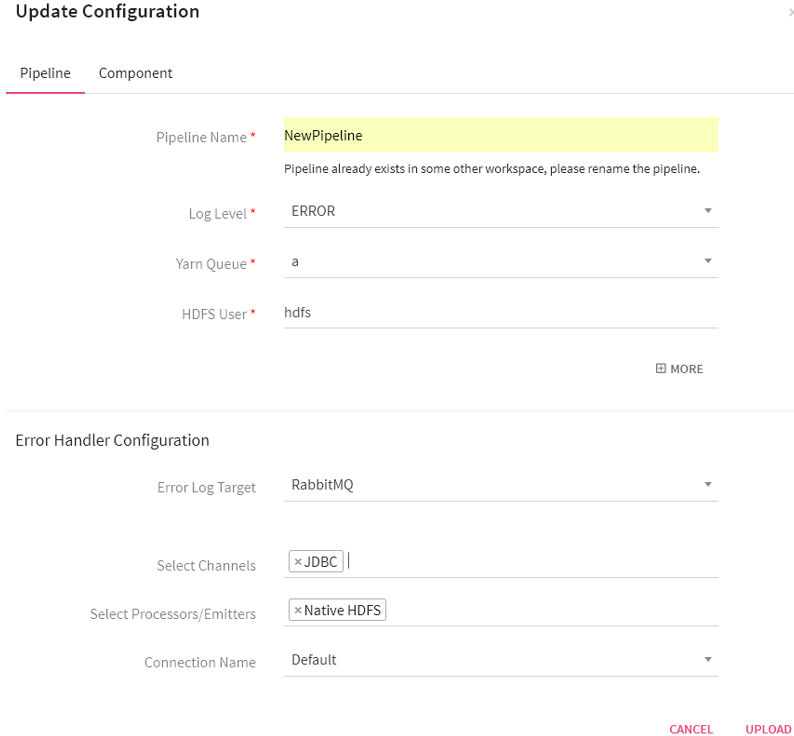Select the Native HDFS tag label
Viewport: 794px width, 736px height.
[343, 610]
